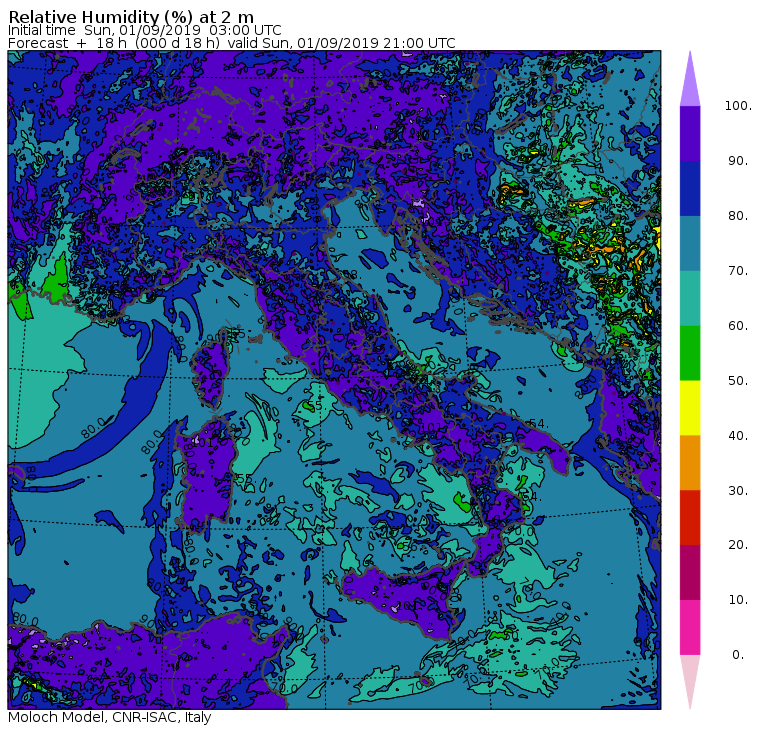
Task: Click the "60." colorbar label
Action: [x=738, y=326]
